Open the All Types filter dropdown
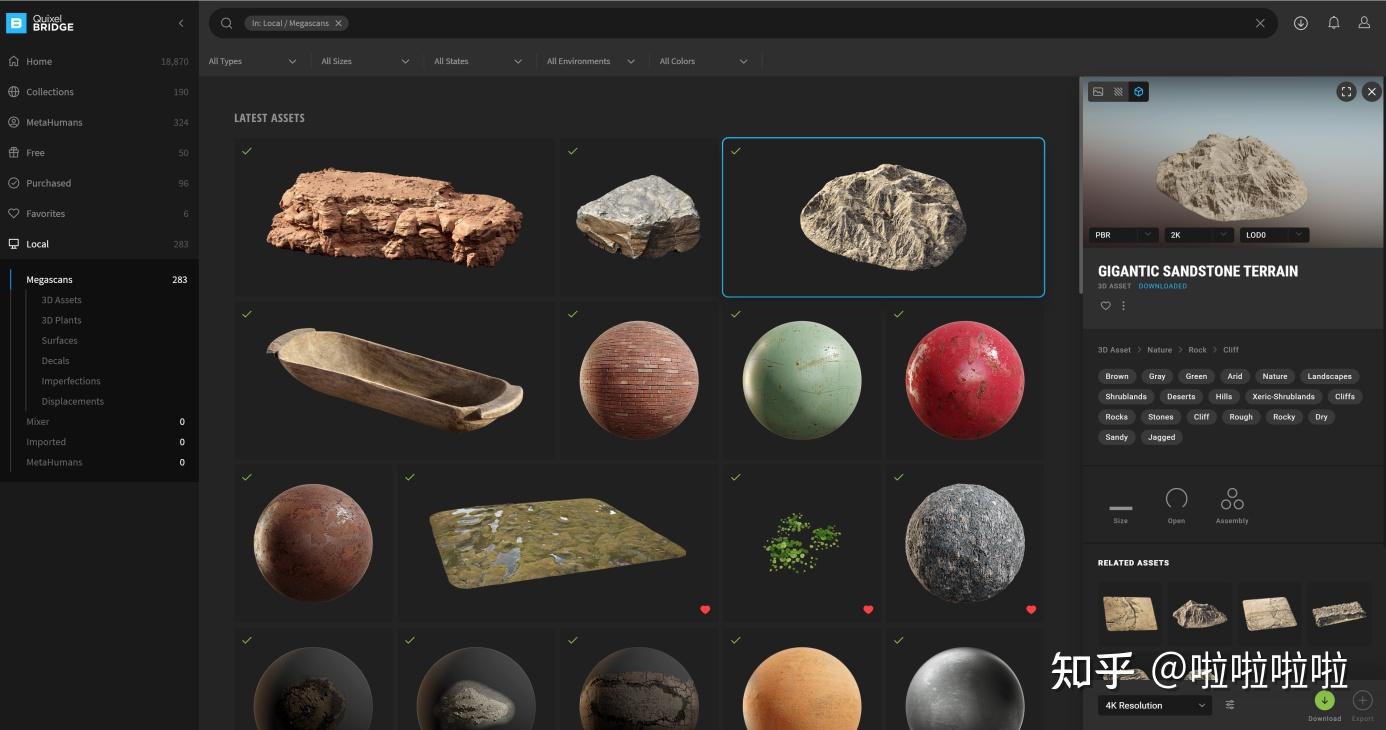 point(253,61)
